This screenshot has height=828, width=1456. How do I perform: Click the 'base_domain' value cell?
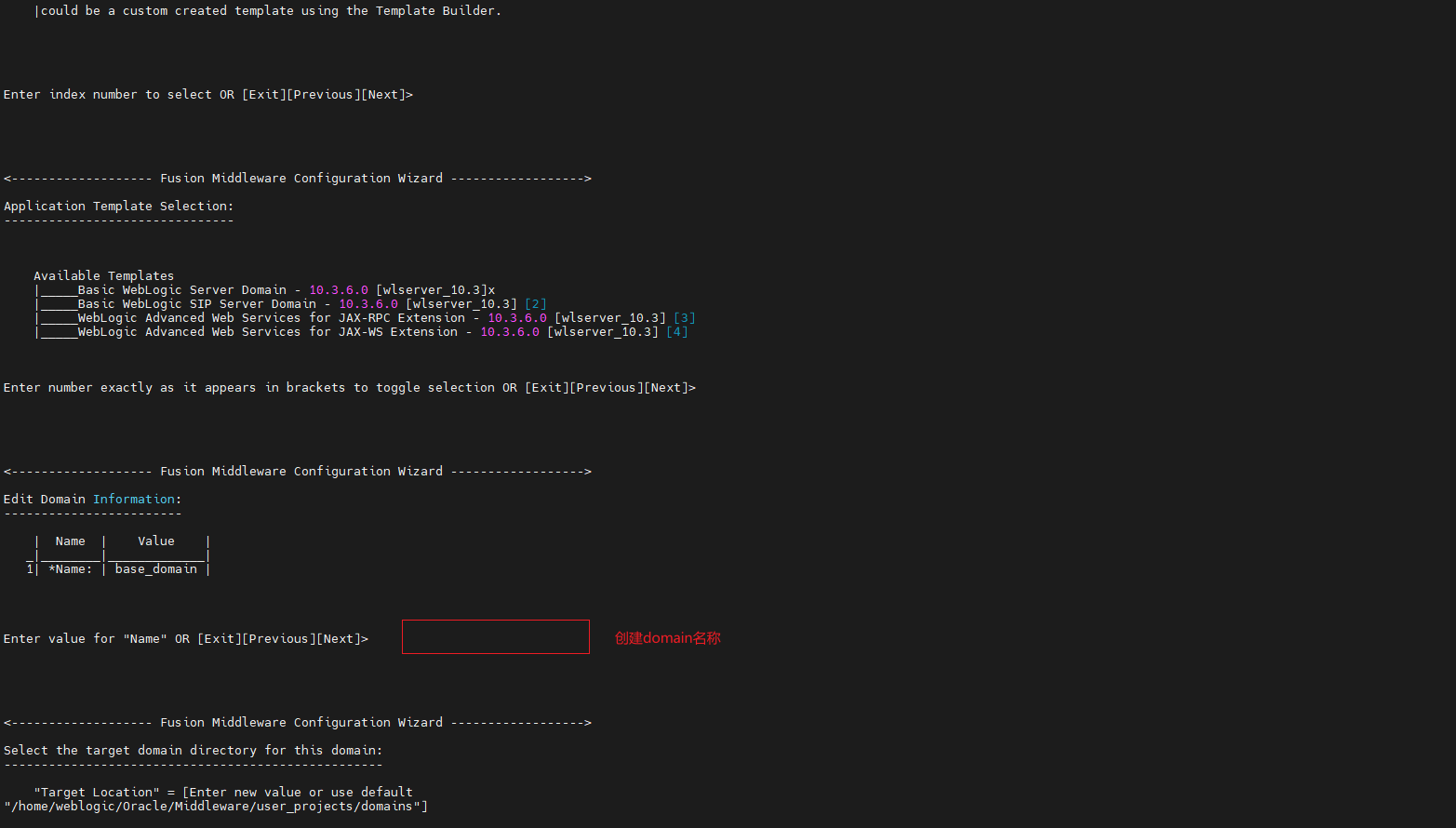tap(156, 569)
